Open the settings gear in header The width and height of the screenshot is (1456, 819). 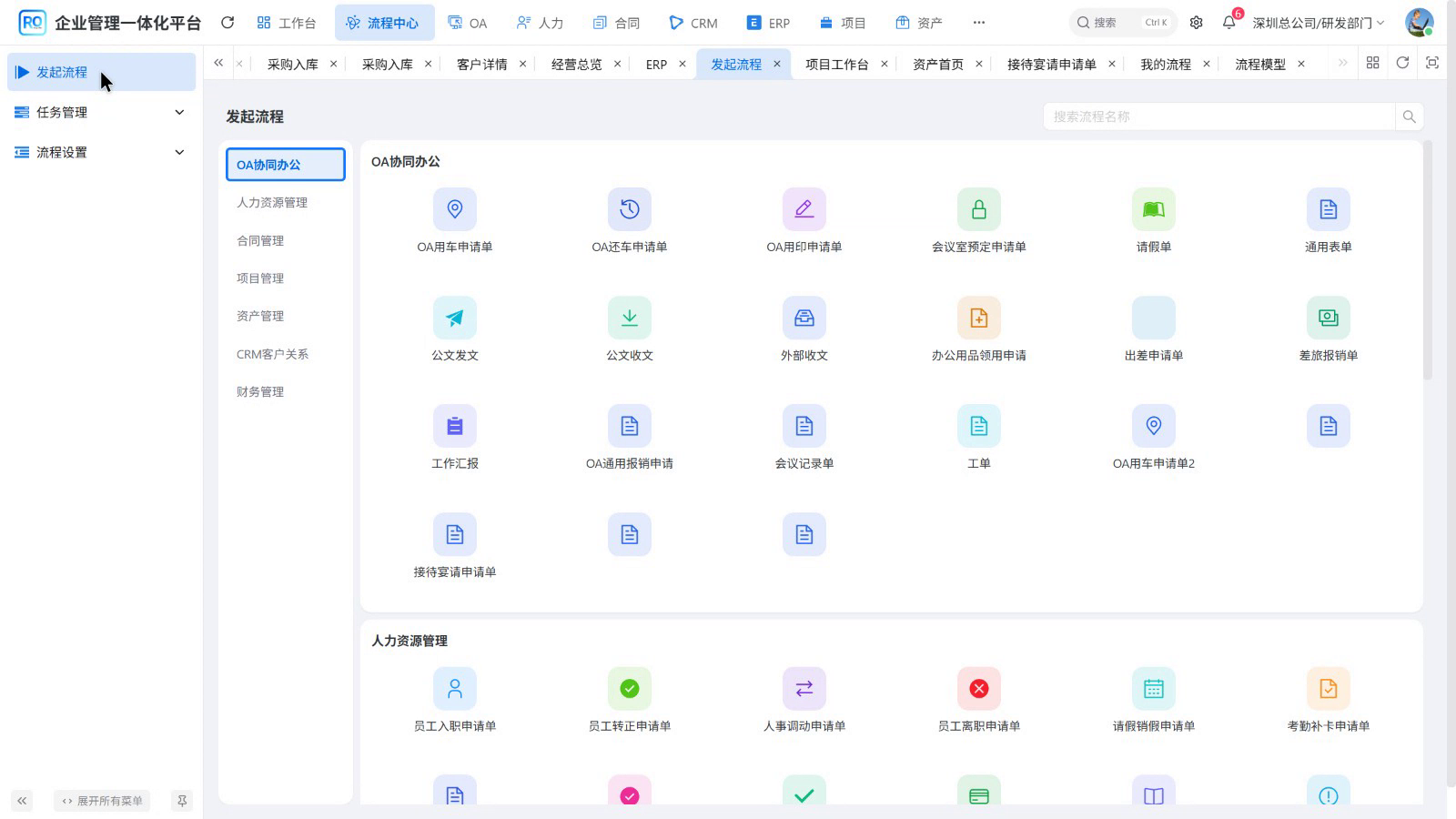(x=1197, y=23)
